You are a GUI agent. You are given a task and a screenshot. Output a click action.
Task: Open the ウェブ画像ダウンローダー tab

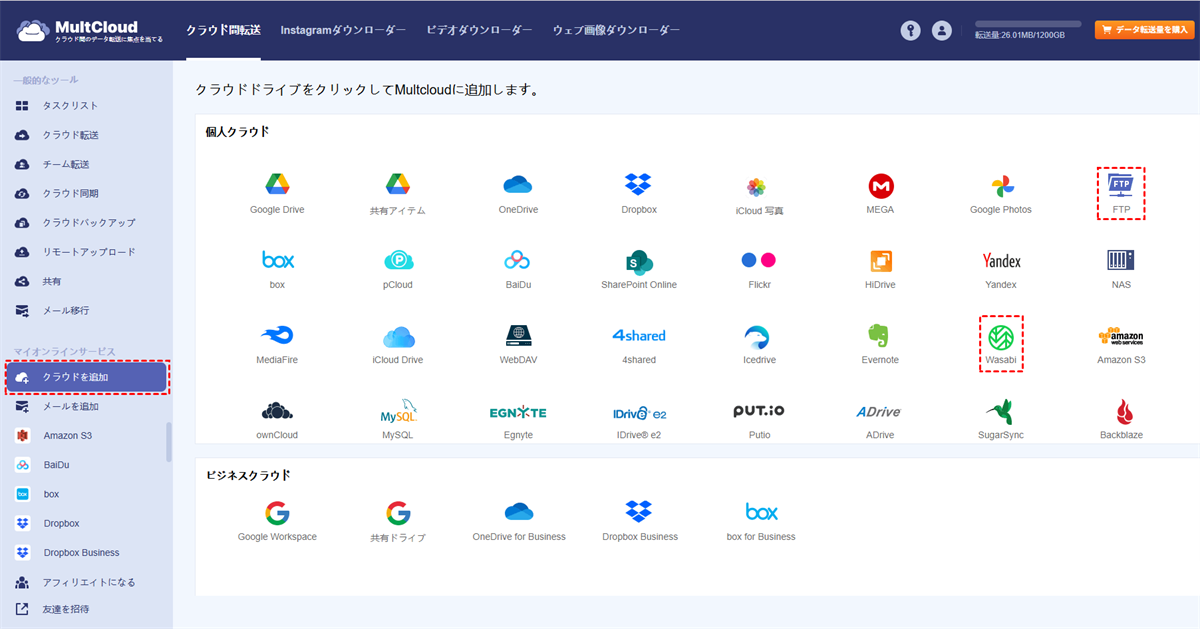point(616,30)
